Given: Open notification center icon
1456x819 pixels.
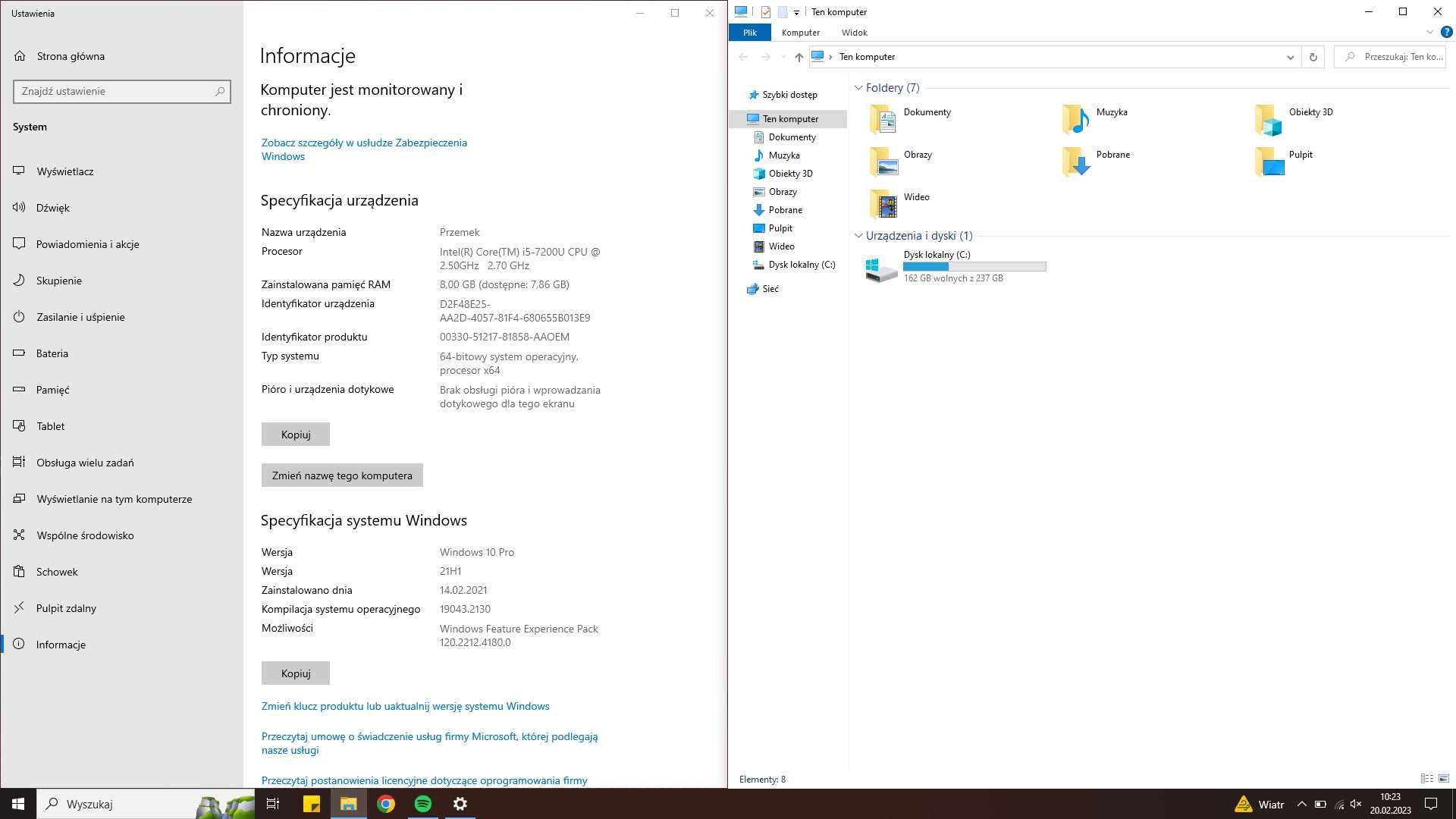Looking at the screenshot, I should (x=1431, y=804).
